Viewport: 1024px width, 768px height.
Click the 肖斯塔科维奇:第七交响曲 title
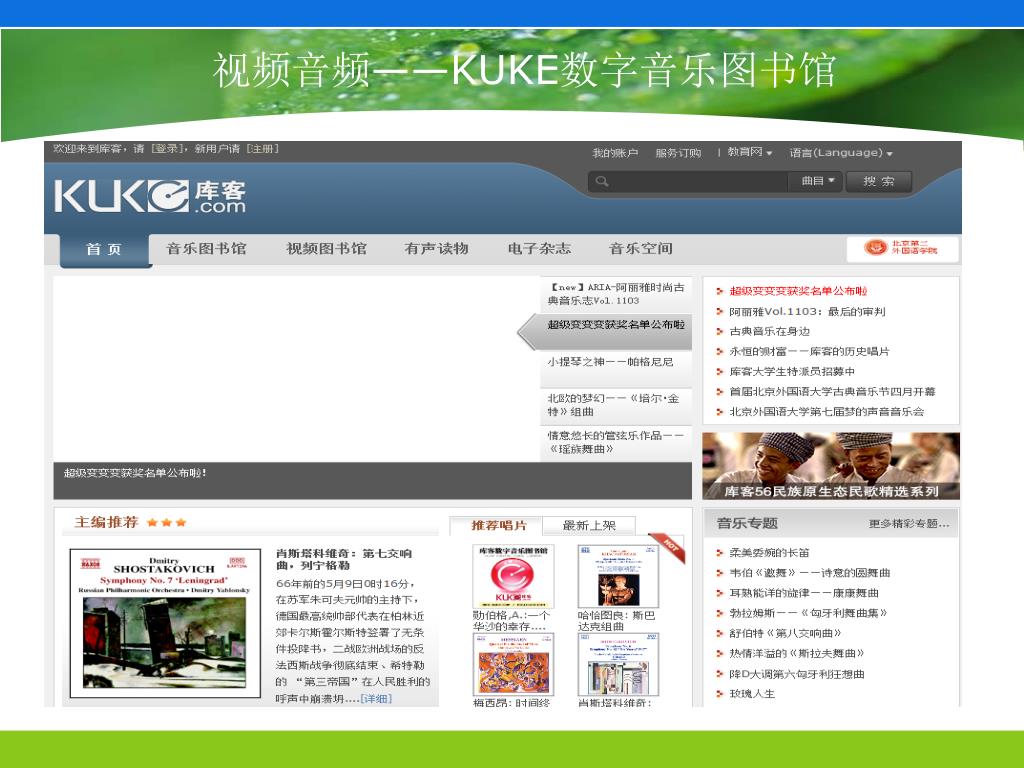click(x=344, y=560)
